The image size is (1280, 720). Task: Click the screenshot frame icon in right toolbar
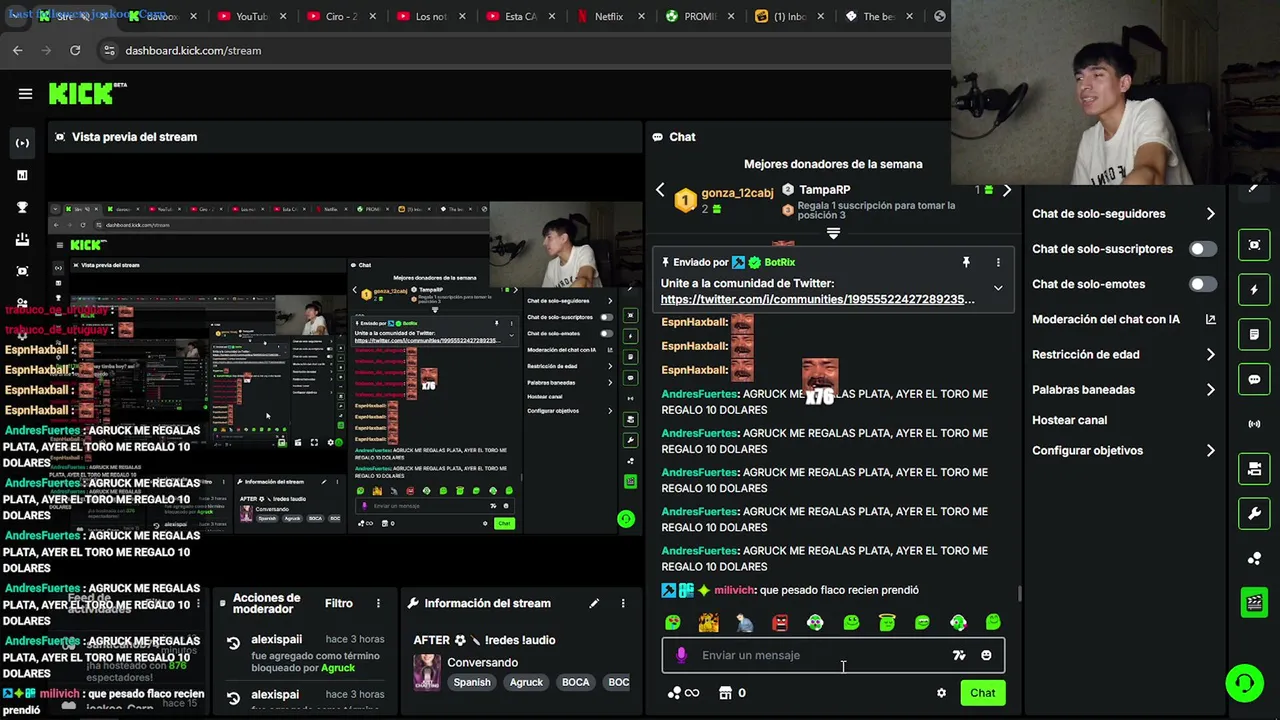1254,245
